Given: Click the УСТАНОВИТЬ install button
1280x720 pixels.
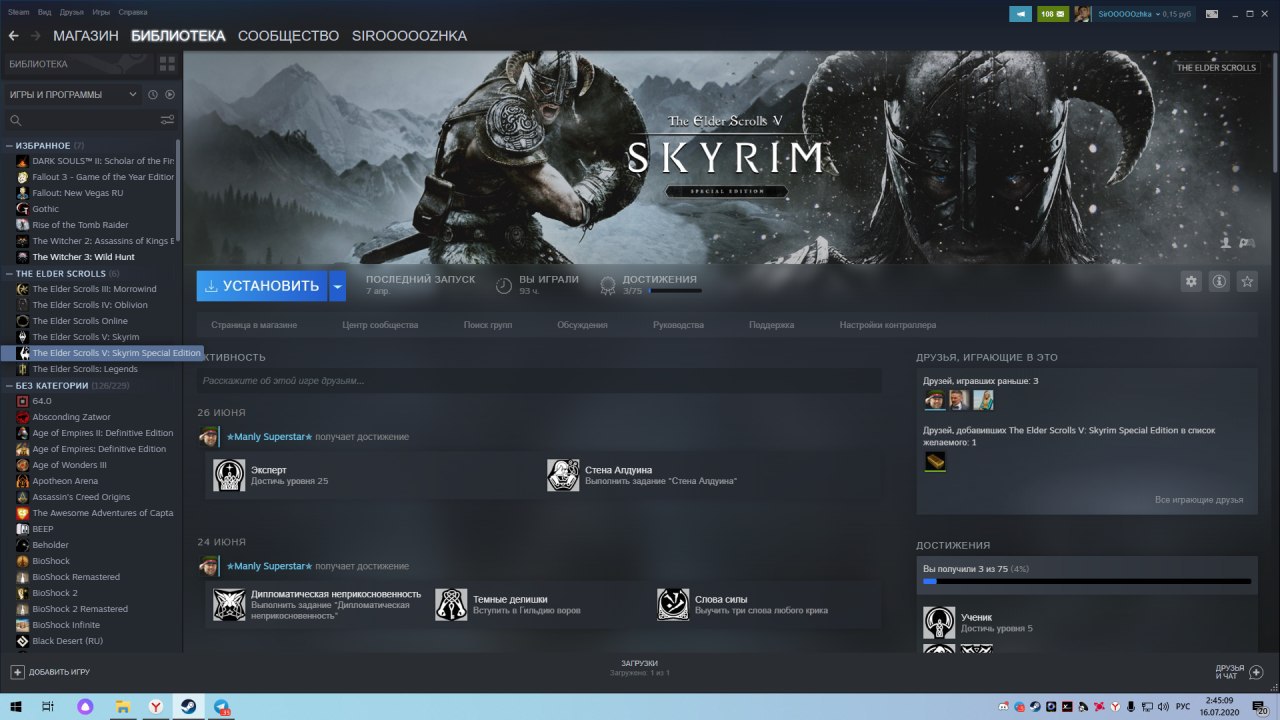Looking at the screenshot, I should (x=262, y=286).
